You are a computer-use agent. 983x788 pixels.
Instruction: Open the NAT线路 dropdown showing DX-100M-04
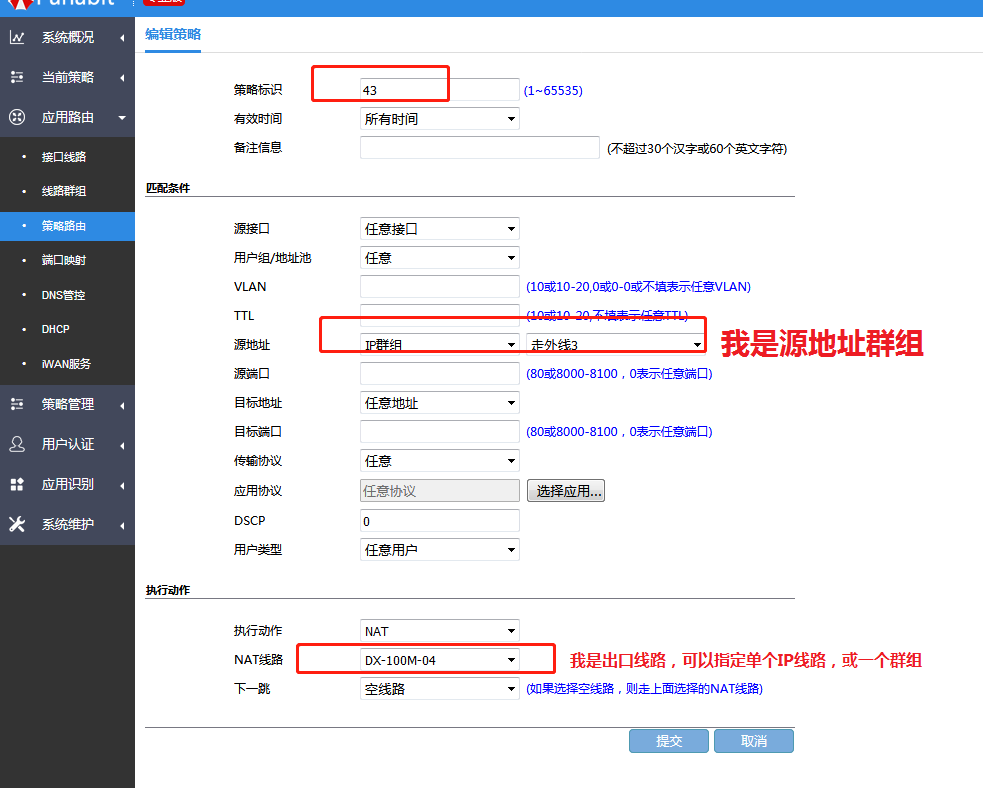click(x=439, y=660)
